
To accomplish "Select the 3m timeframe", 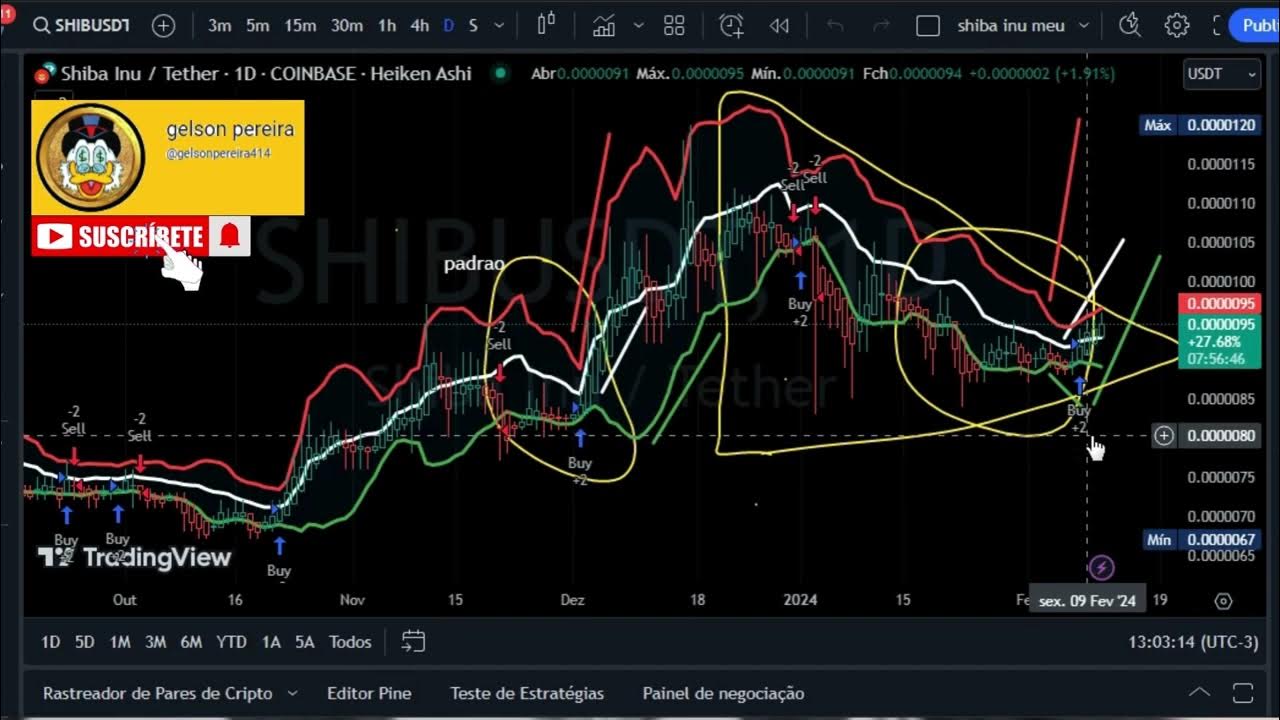I will [220, 25].
